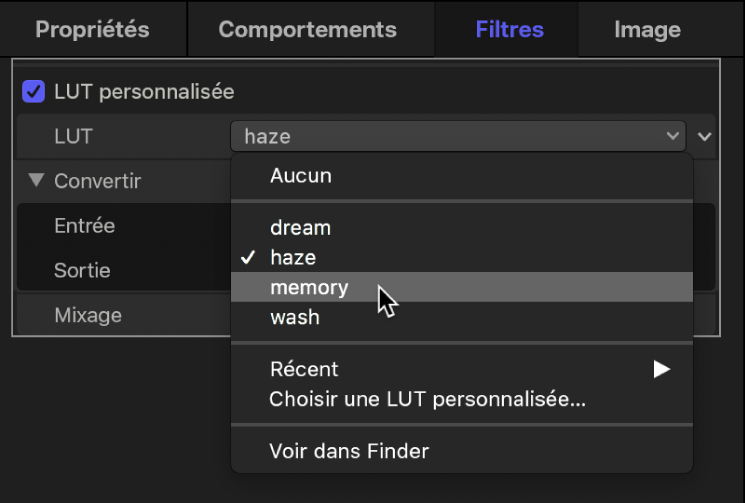Pick the memory LUT preset
The image size is (745, 503).
pos(309,288)
